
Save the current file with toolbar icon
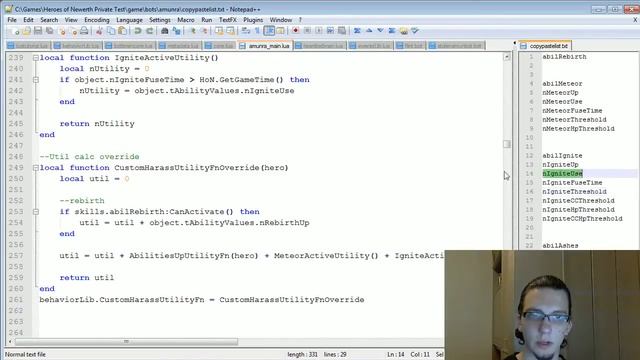coord(38,31)
